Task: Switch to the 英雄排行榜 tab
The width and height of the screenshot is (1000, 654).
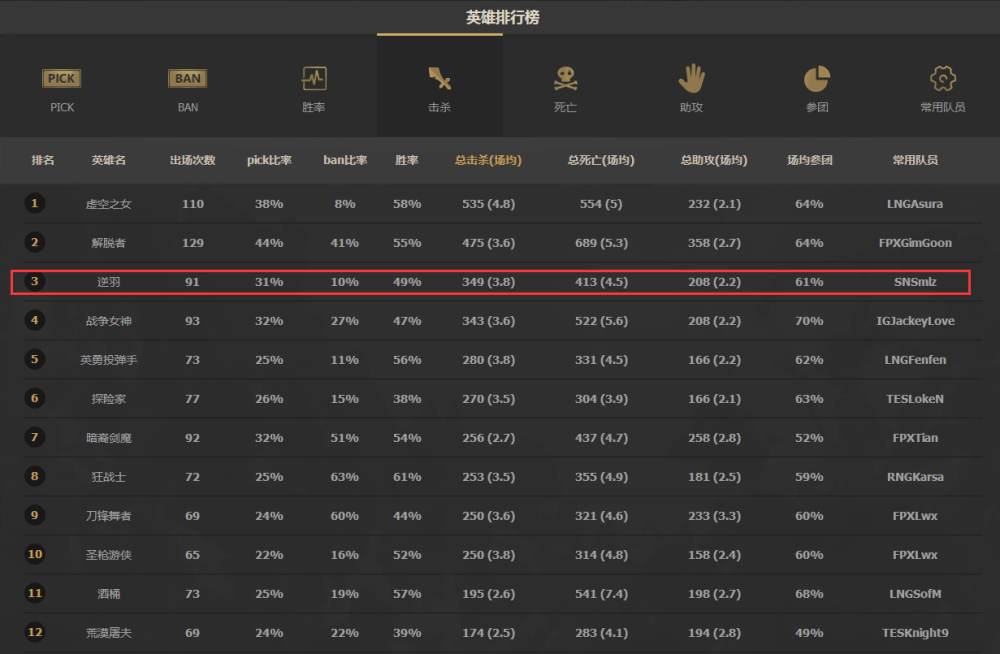Action: (503, 17)
